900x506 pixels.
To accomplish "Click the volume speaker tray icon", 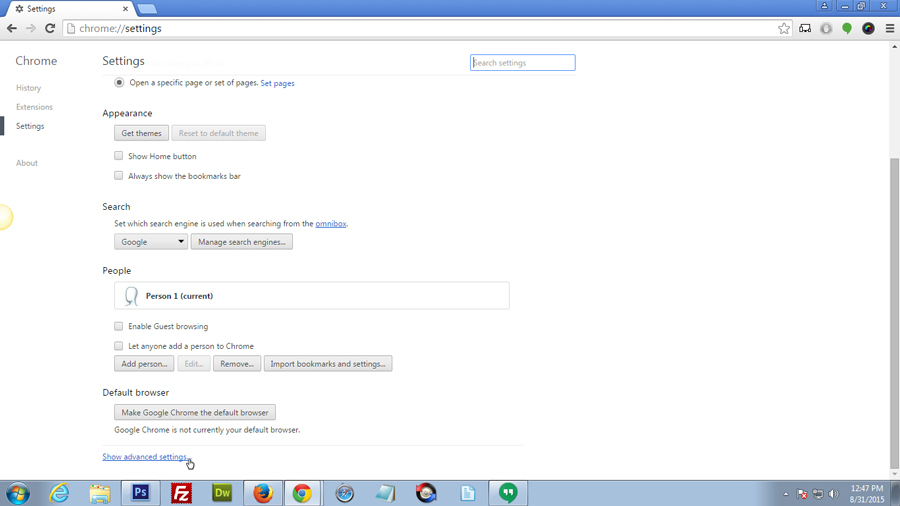I will [x=834, y=493].
